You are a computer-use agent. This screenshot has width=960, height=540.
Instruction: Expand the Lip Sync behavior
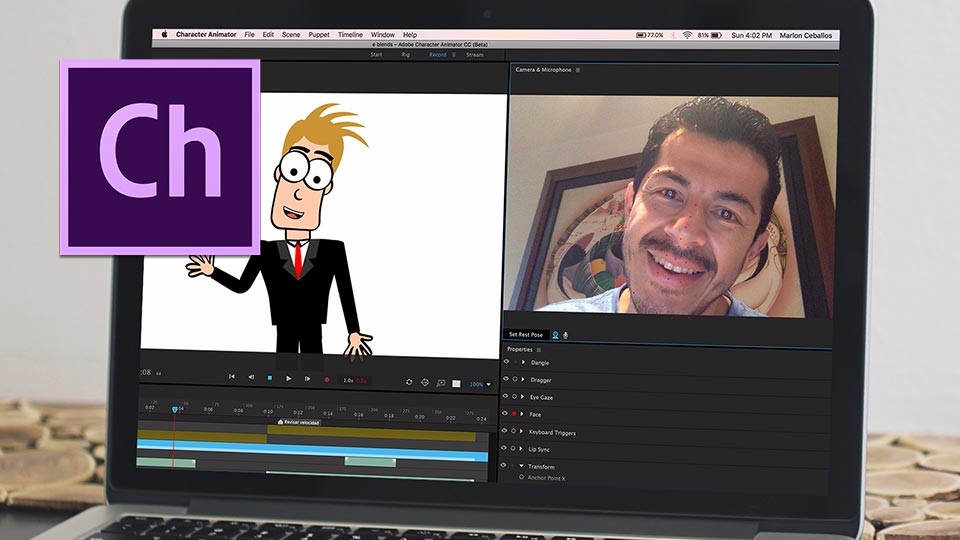[x=521, y=449]
